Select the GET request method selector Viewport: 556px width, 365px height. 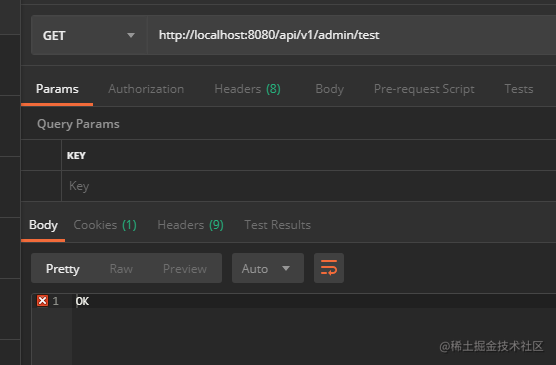[89, 35]
